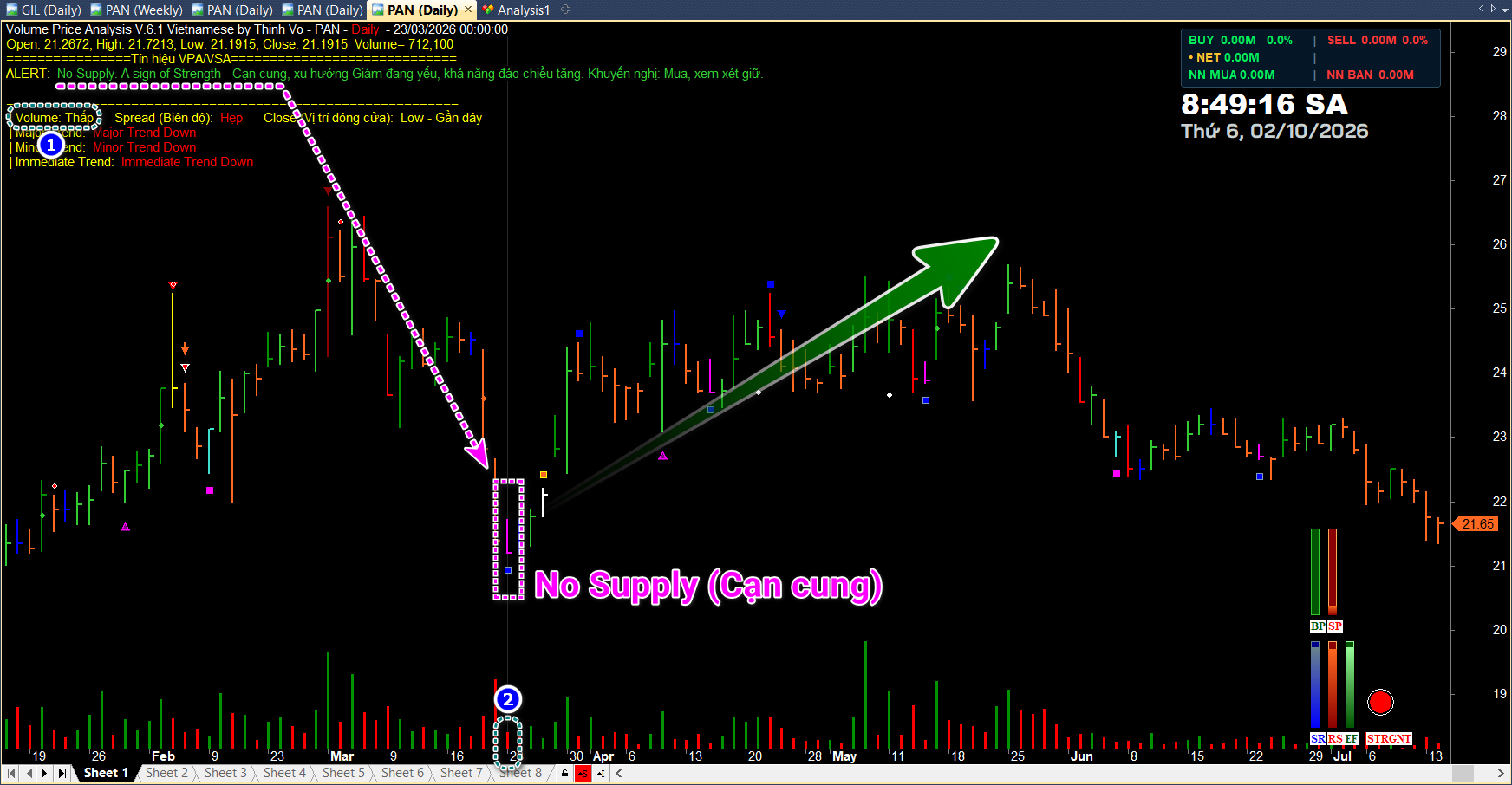Toggle the interval link button
The height and width of the screenshot is (785, 1512).
click(x=600, y=773)
